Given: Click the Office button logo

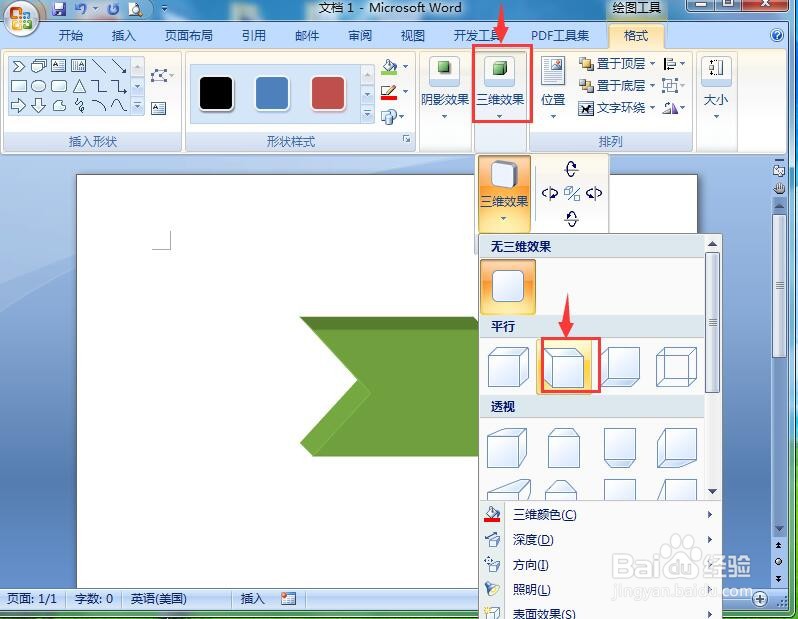Looking at the screenshot, I should [20, 19].
